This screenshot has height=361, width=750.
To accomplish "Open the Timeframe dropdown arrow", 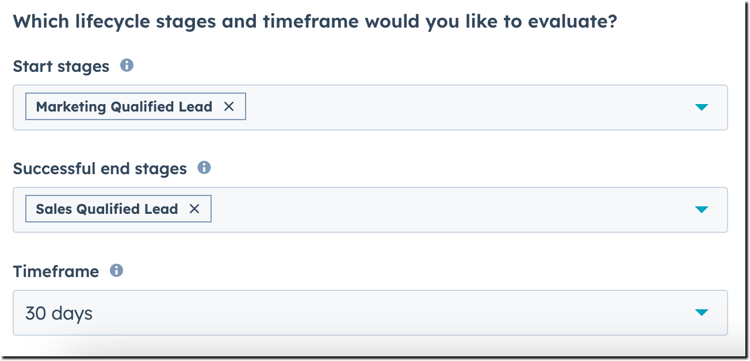I will (x=701, y=313).
